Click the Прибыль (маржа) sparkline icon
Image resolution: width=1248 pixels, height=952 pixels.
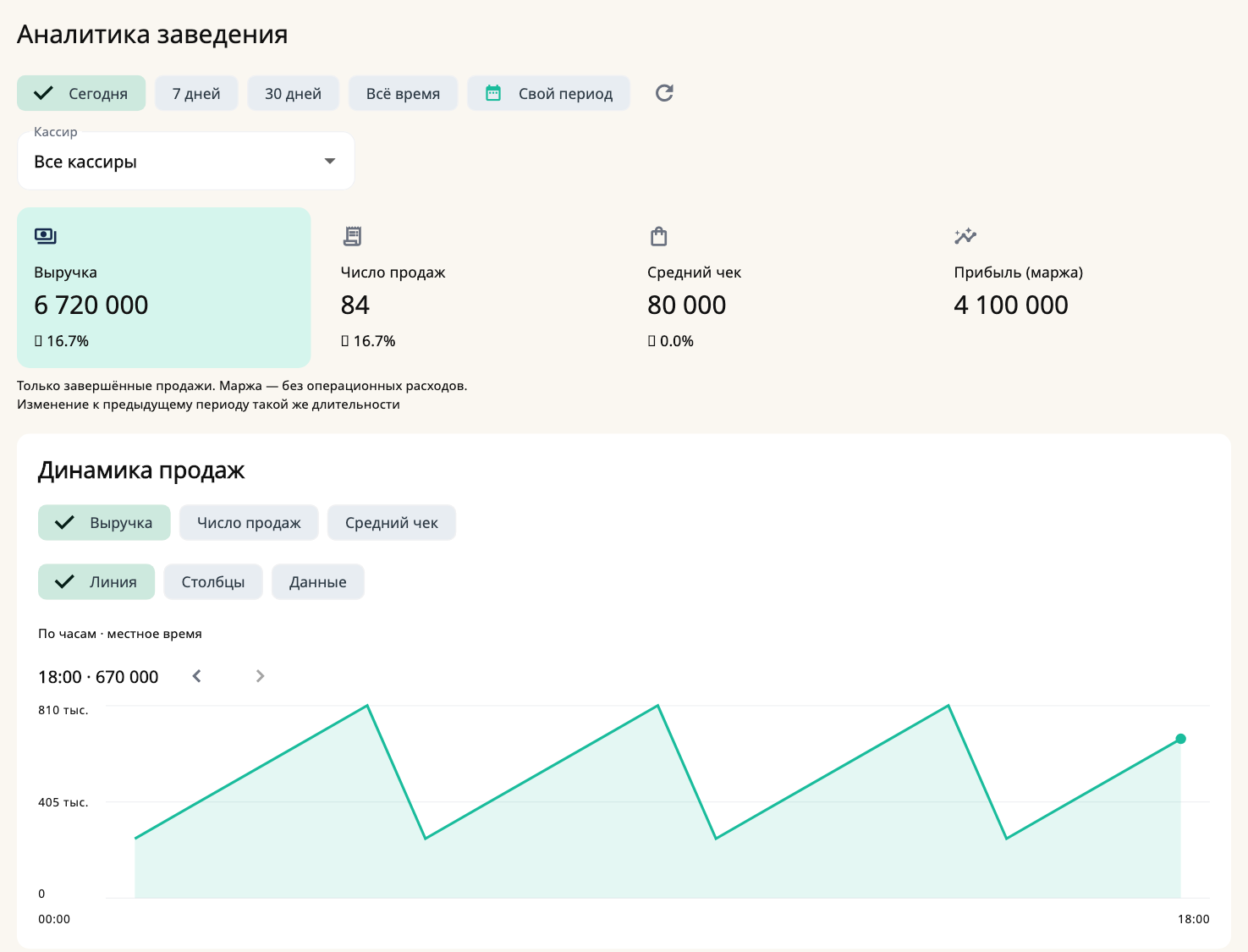pyautogui.click(x=965, y=236)
